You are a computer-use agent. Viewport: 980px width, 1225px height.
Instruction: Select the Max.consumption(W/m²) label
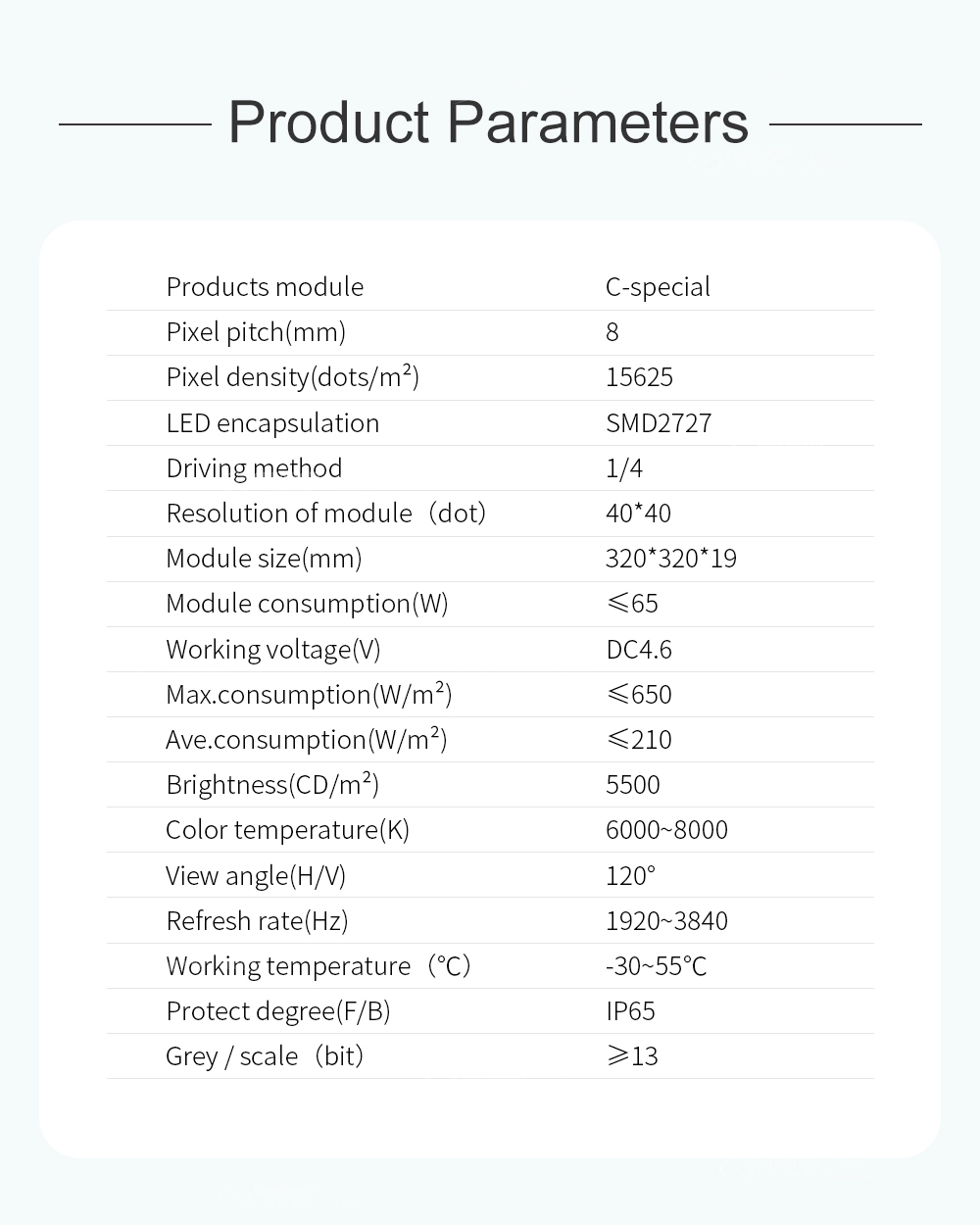point(309,695)
